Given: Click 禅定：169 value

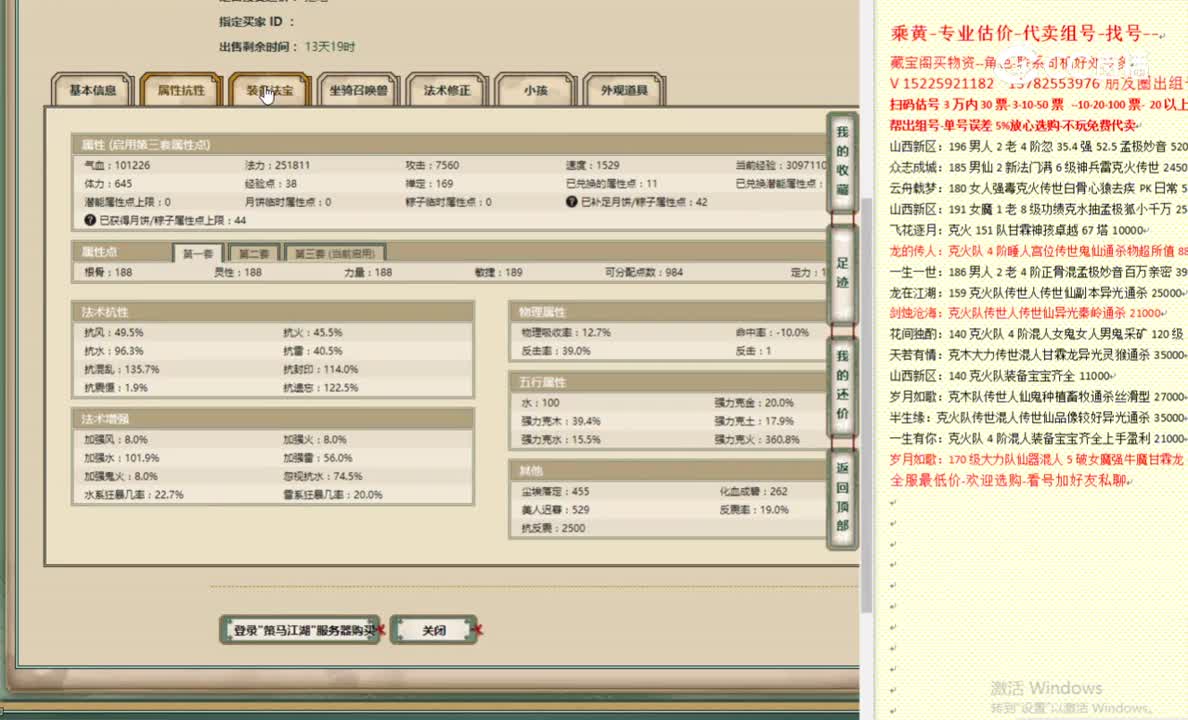Looking at the screenshot, I should (x=429, y=183).
